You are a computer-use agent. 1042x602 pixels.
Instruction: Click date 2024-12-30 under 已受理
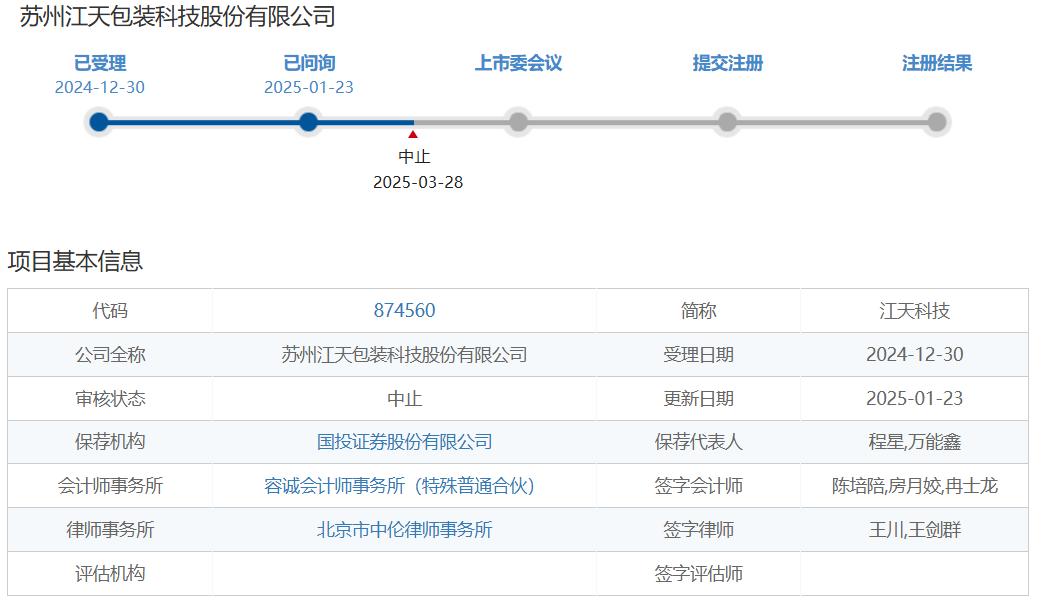click(x=100, y=87)
